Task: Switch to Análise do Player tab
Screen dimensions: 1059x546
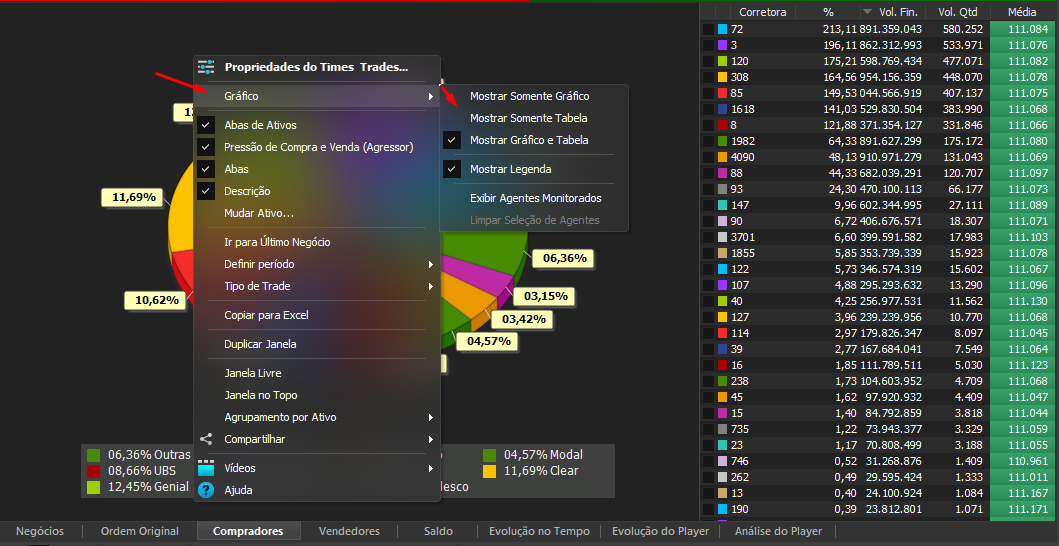Action: [778, 531]
